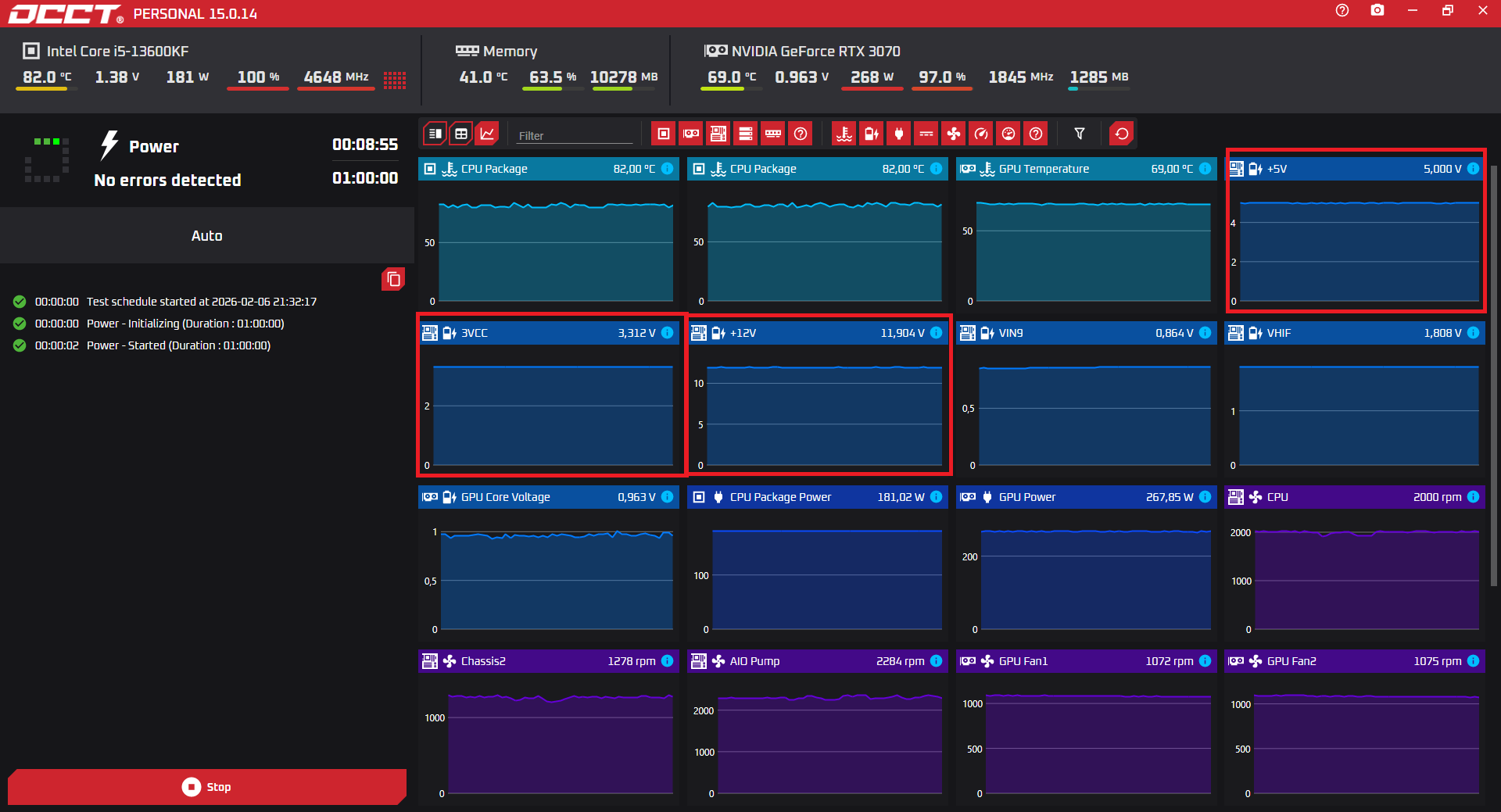Click the GPU VRAM value 1285 MB
This screenshot has width=1501, height=812.
(x=1099, y=77)
